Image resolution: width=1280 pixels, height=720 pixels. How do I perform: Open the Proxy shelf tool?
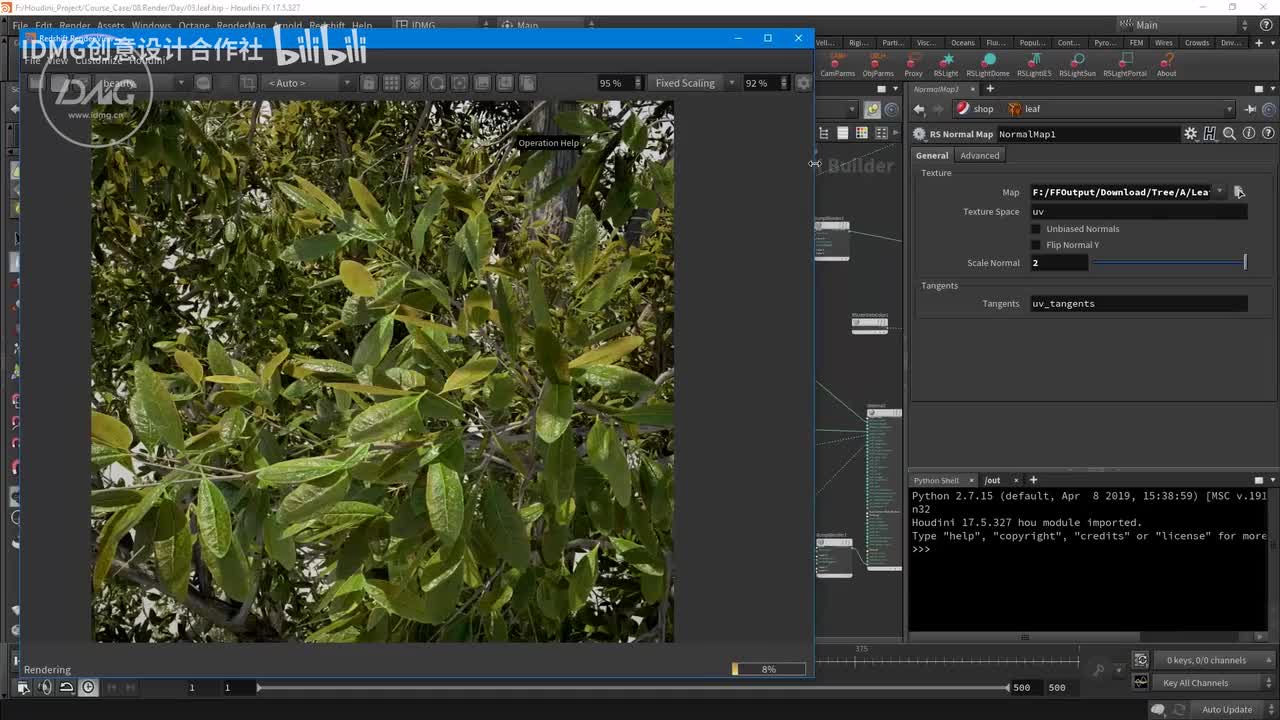[x=913, y=65]
